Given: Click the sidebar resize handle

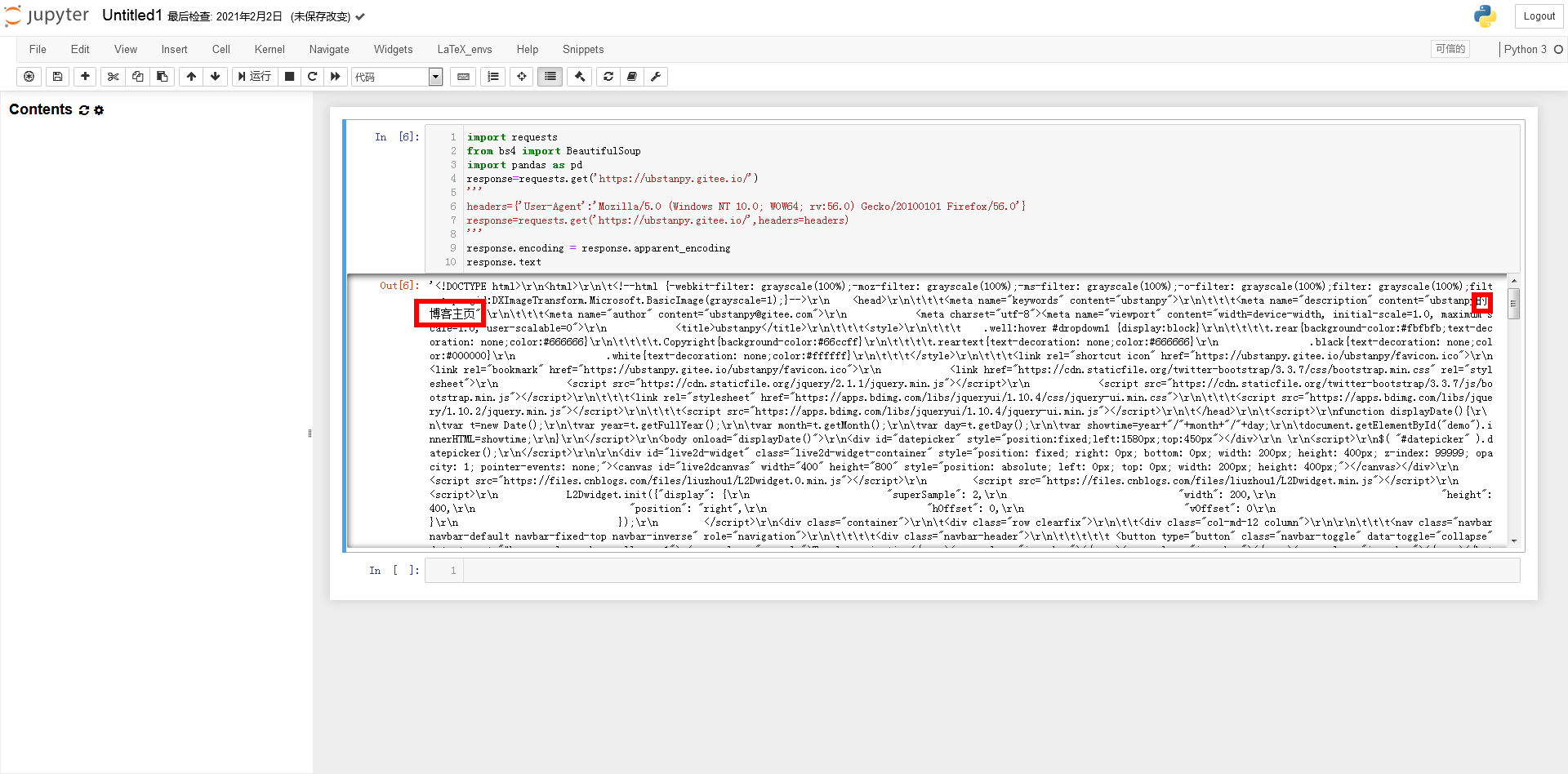Looking at the screenshot, I should pyautogui.click(x=310, y=434).
